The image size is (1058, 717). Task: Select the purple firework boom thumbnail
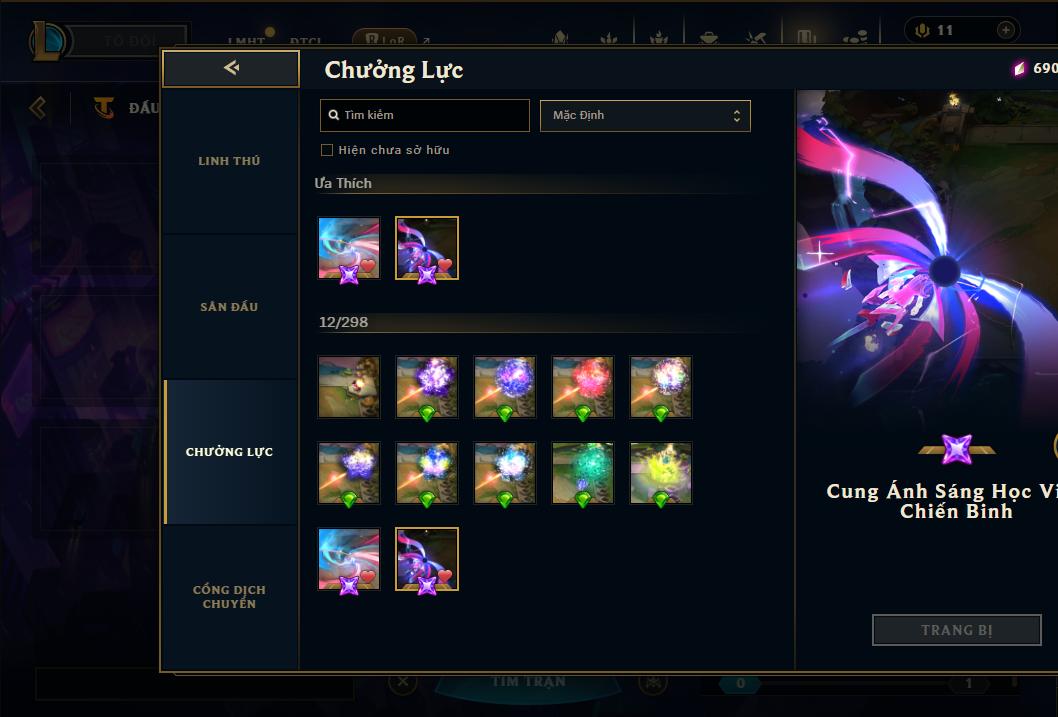(x=427, y=387)
